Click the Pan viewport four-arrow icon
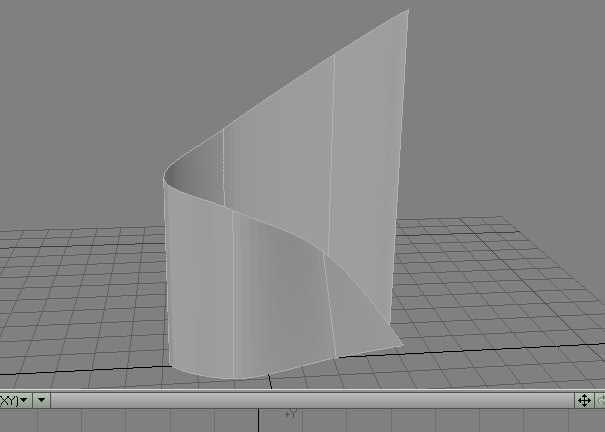Screen dimensions: 605x432 click(583, 400)
